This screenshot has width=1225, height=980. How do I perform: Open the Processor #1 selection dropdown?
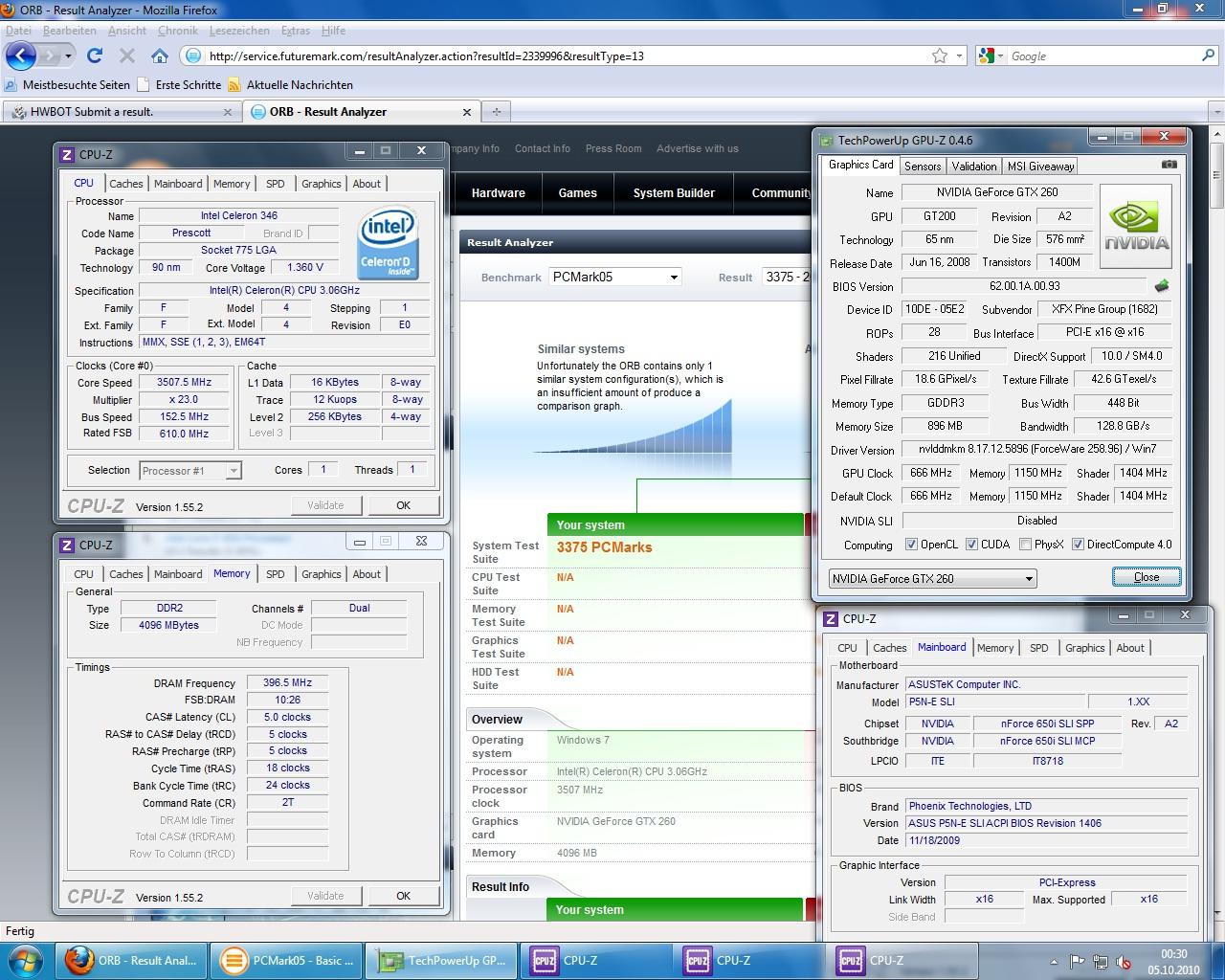(190, 470)
